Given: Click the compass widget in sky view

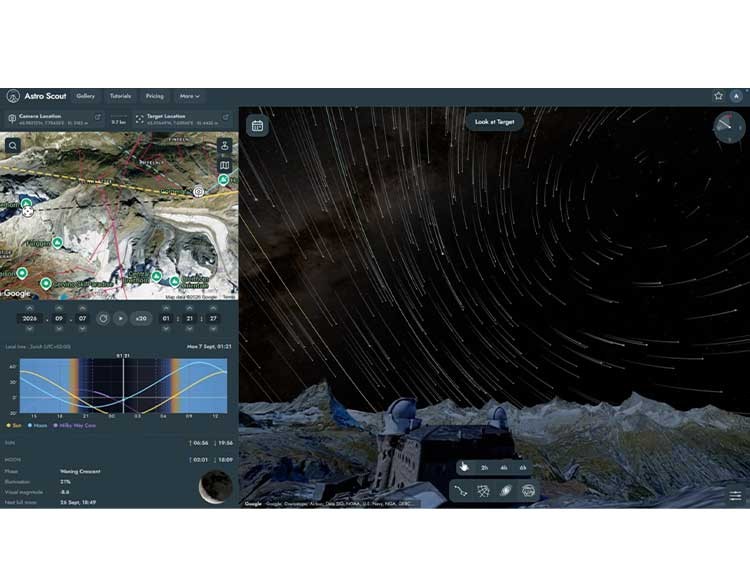Looking at the screenshot, I should click(729, 127).
